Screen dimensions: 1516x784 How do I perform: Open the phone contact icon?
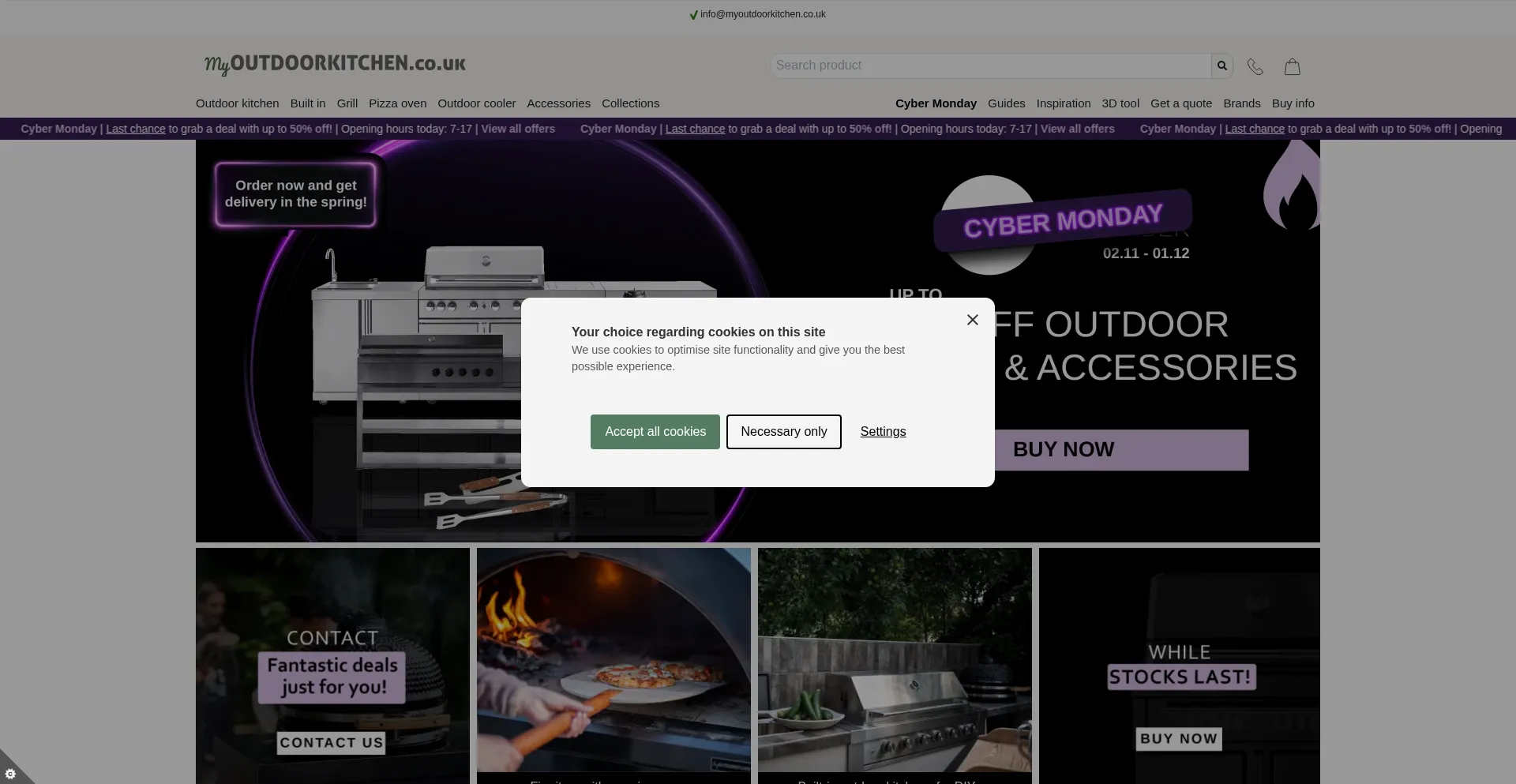(1255, 67)
